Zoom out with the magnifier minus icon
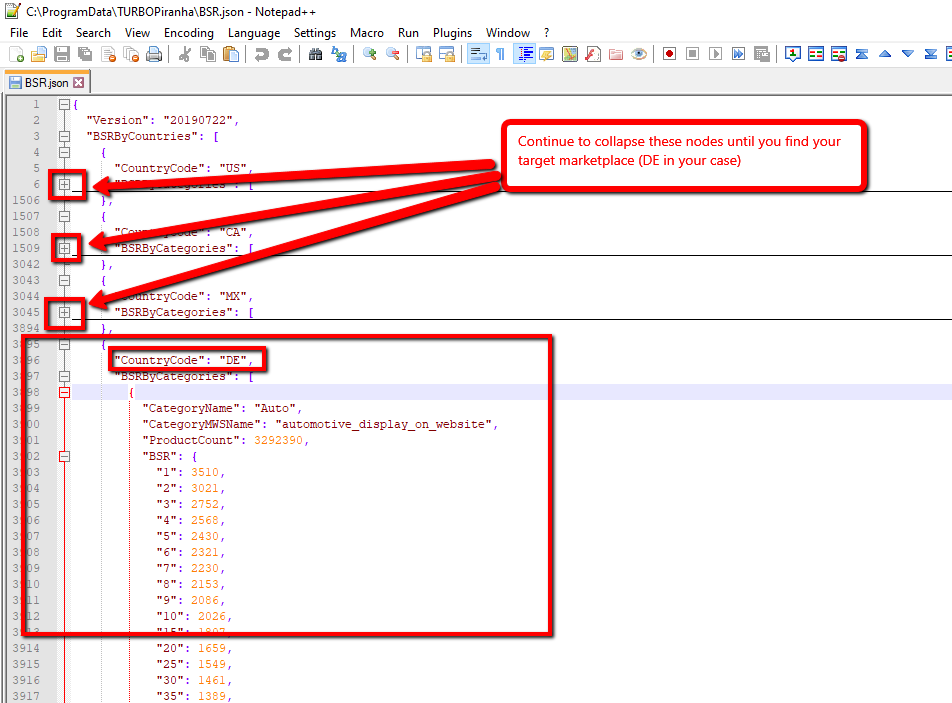This screenshot has height=703, width=952. coord(393,54)
